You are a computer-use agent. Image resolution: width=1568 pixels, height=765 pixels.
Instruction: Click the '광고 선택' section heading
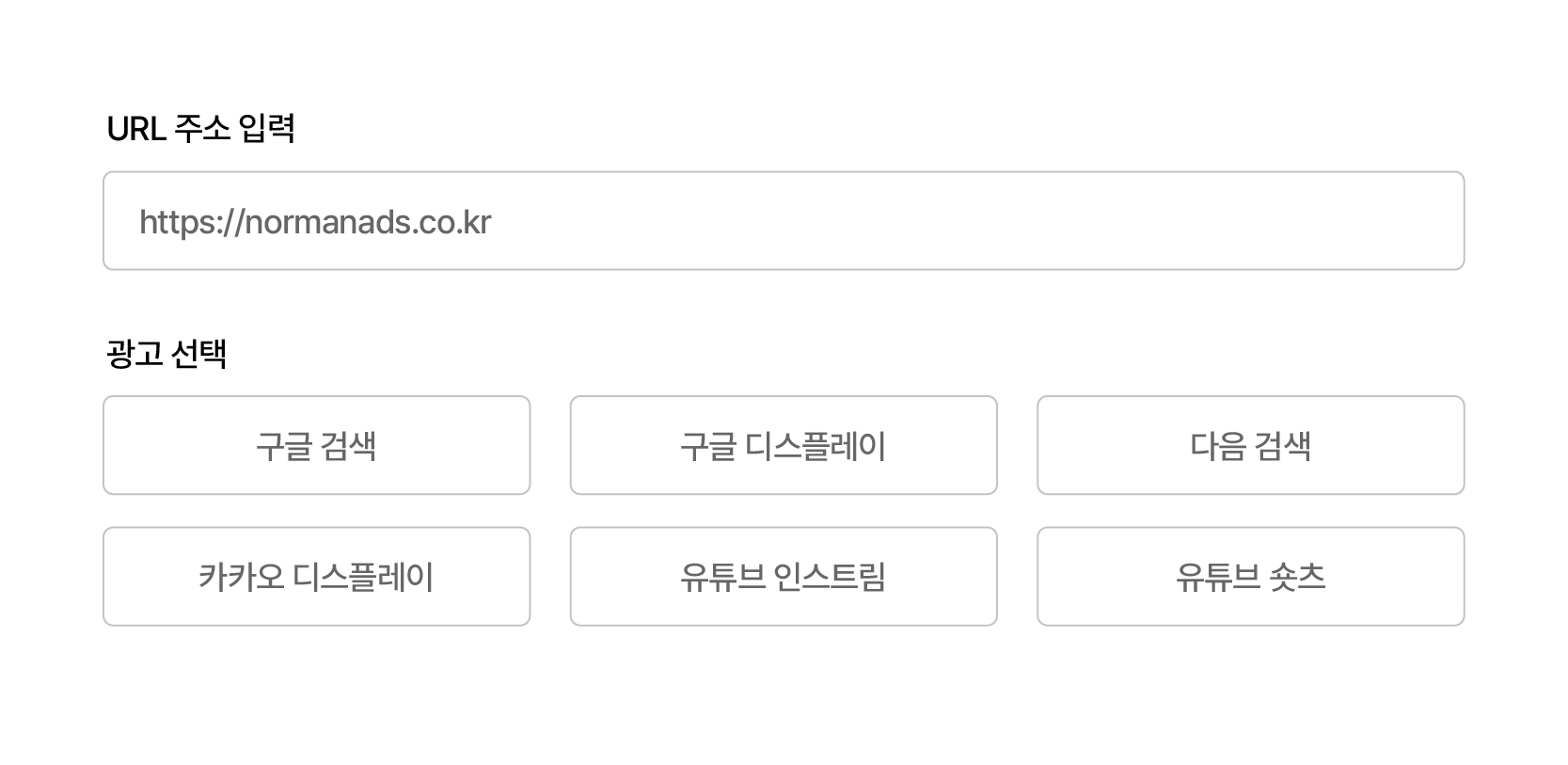[166, 354]
